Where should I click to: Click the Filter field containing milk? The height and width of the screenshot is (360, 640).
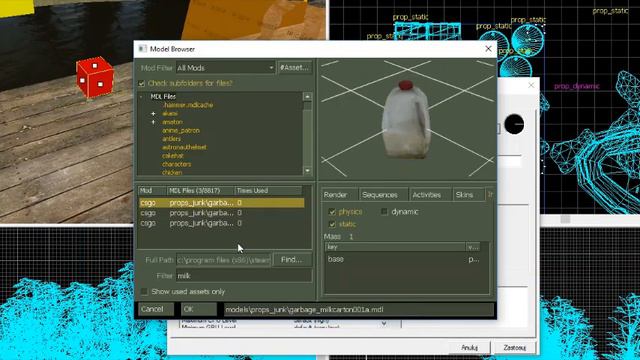pos(244,276)
